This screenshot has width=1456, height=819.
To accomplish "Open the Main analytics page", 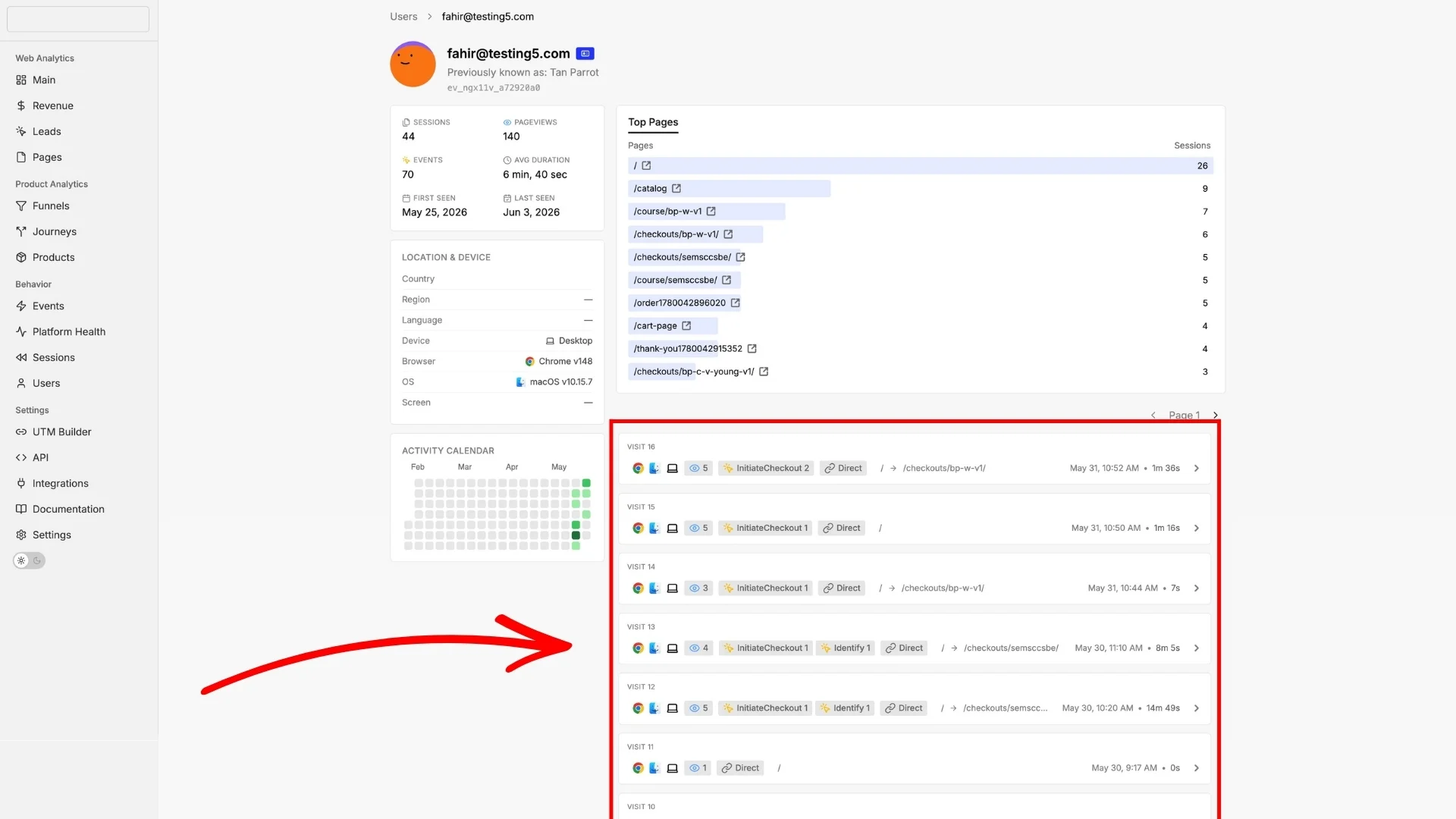I will coord(44,80).
